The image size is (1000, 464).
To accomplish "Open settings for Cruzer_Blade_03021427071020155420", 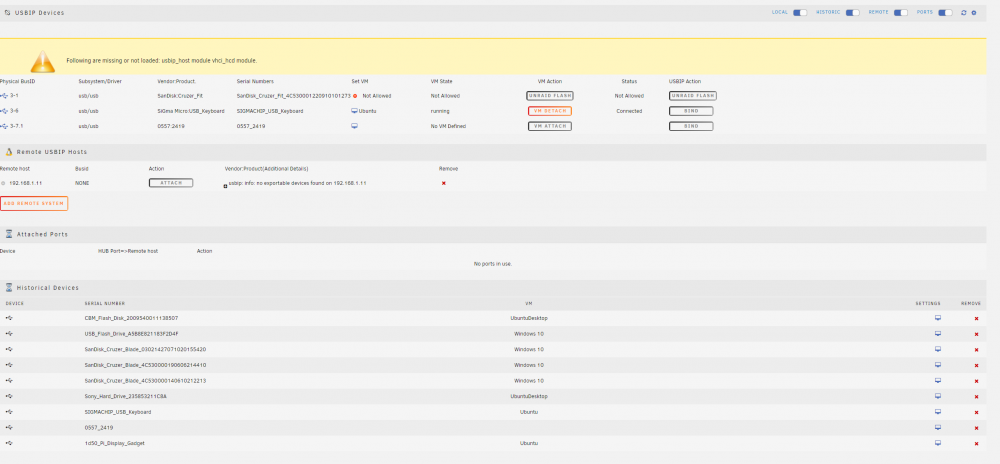I will [x=938, y=349].
